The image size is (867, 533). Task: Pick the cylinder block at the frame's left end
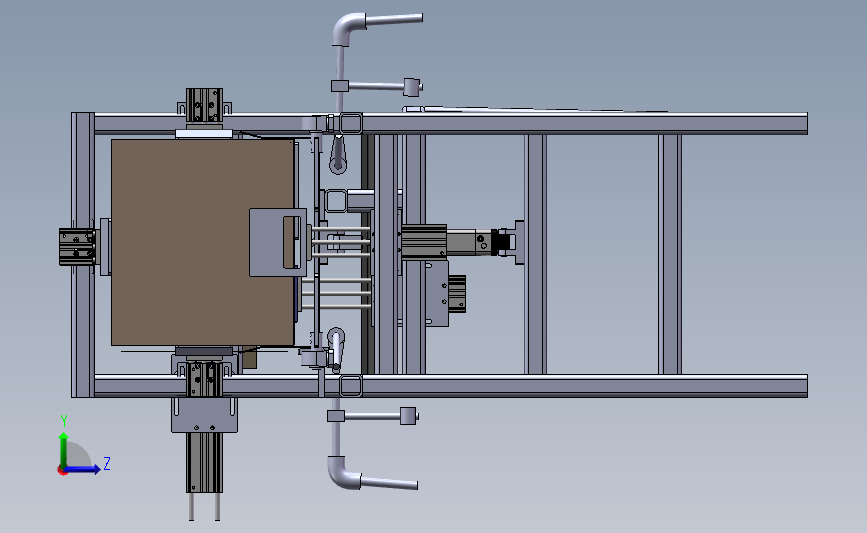tap(77, 247)
